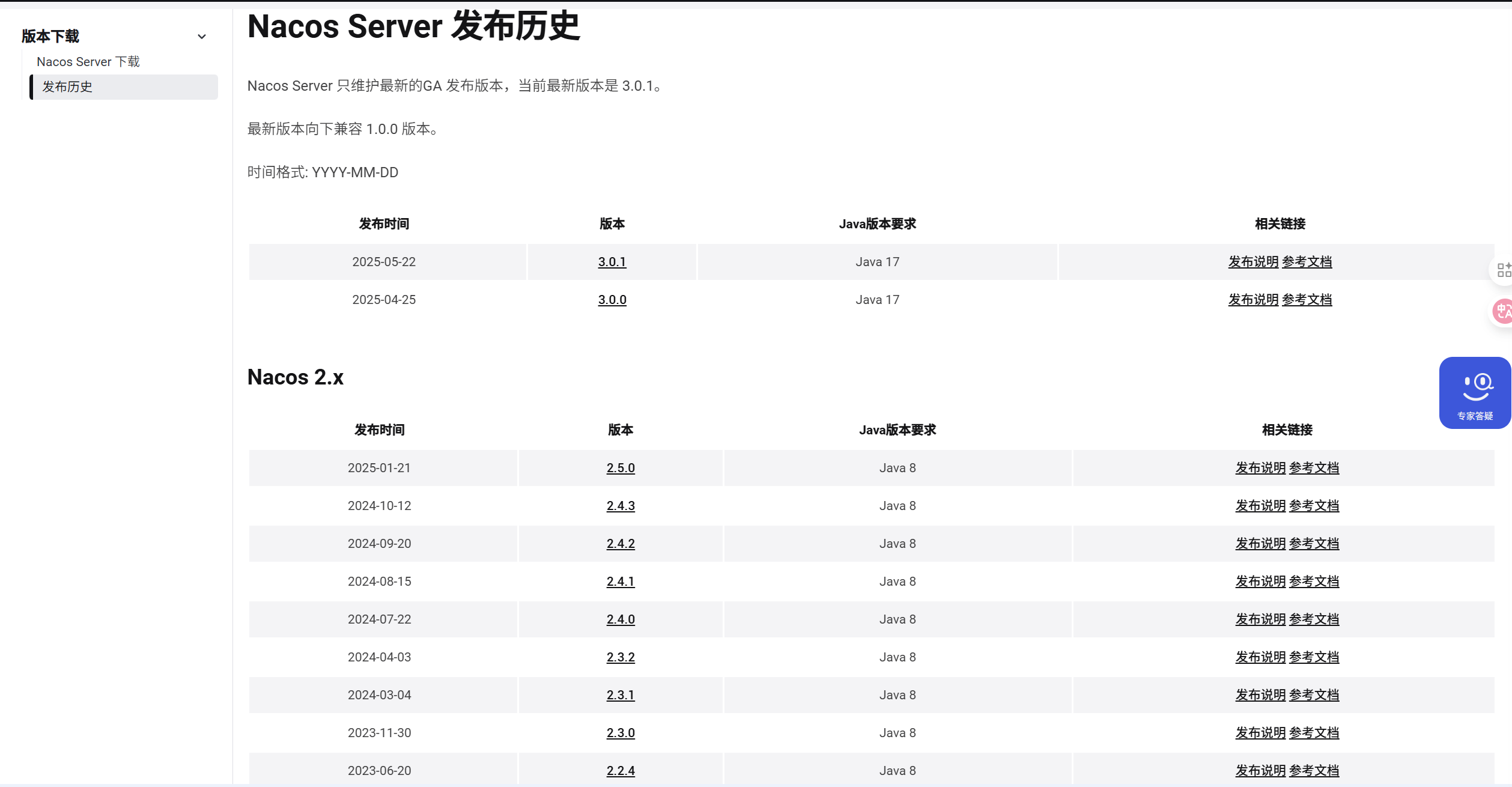This screenshot has height=787, width=1512.
Task: Select 发布历史 in sidebar
Action: [124, 87]
